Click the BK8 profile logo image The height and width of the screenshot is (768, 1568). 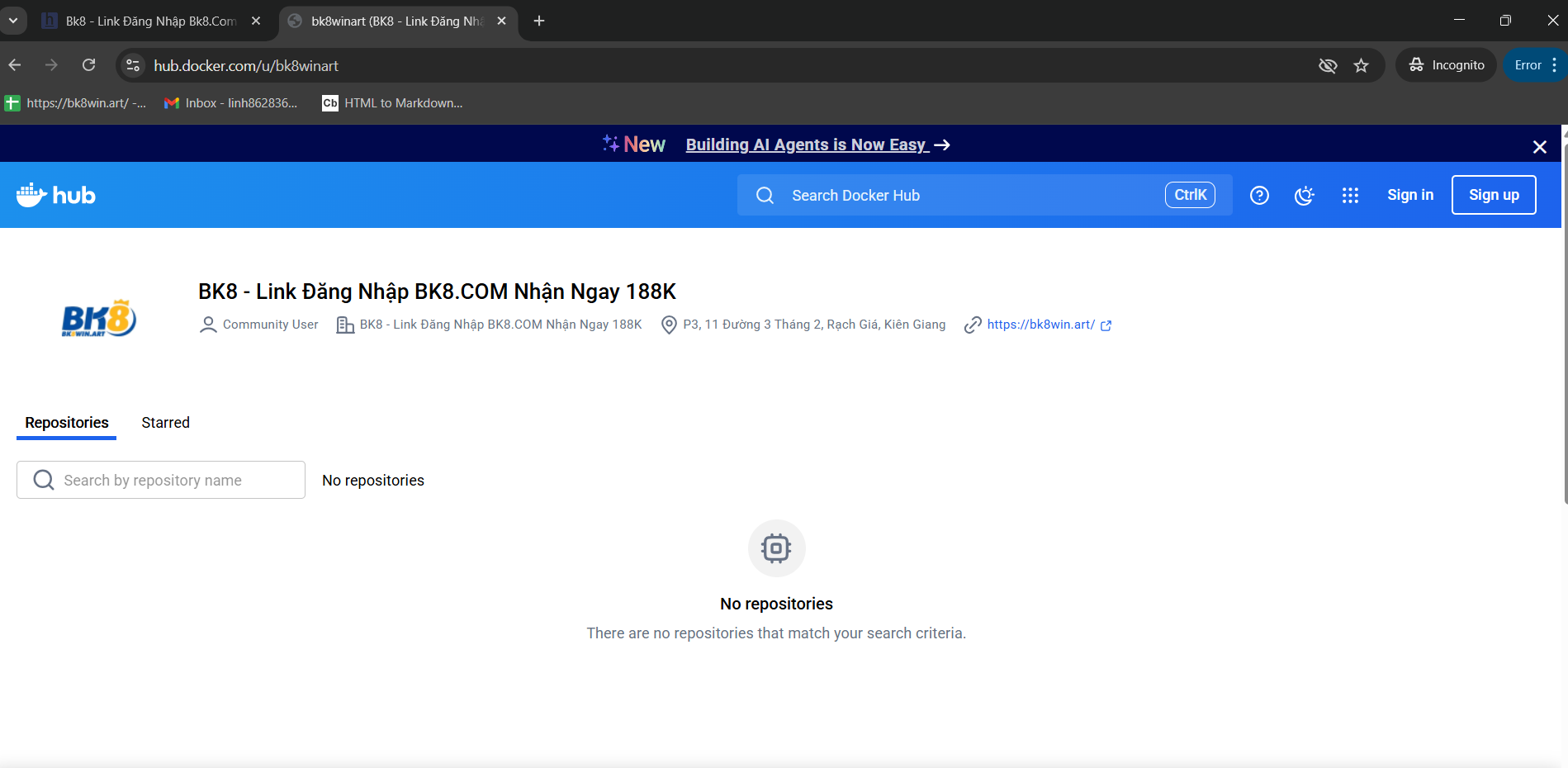coord(99,319)
